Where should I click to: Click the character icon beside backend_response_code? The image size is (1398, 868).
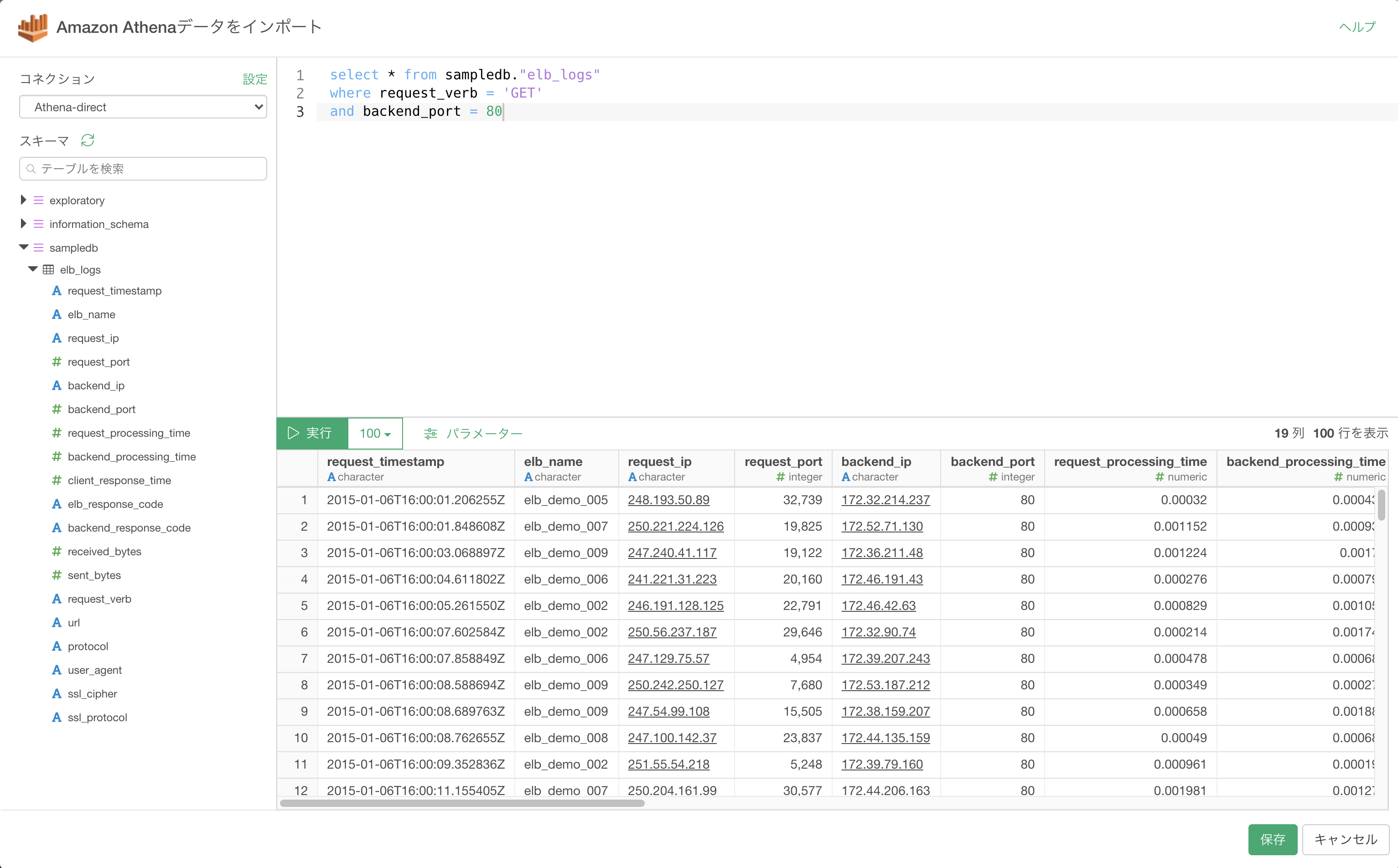[56, 527]
